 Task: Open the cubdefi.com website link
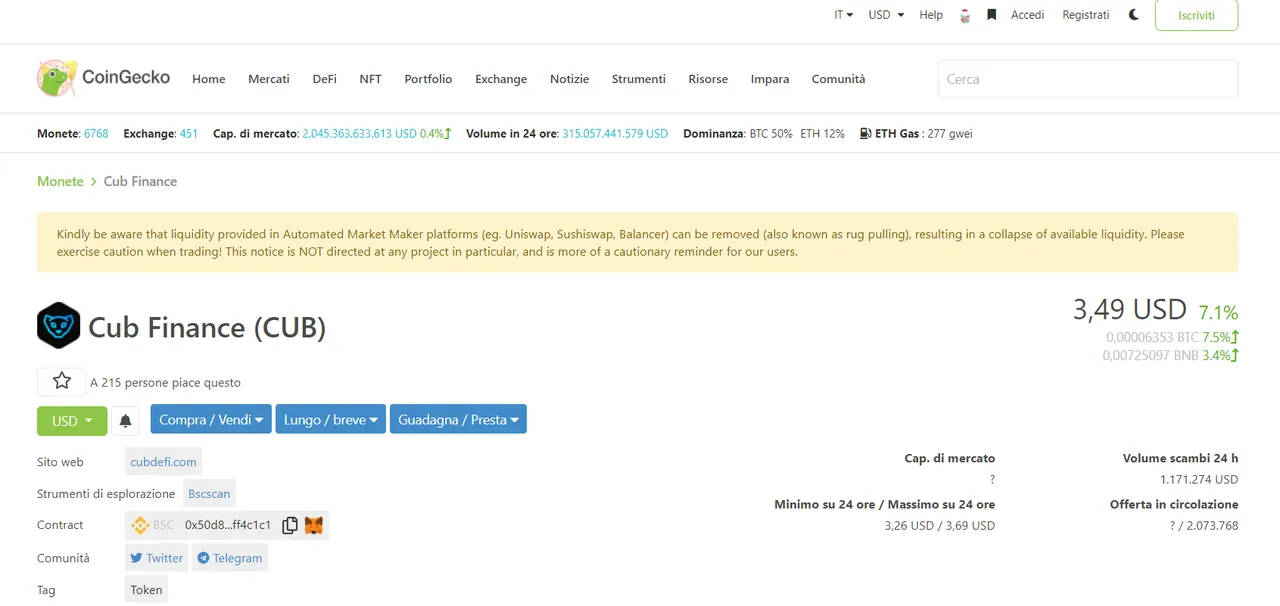[x=163, y=462]
